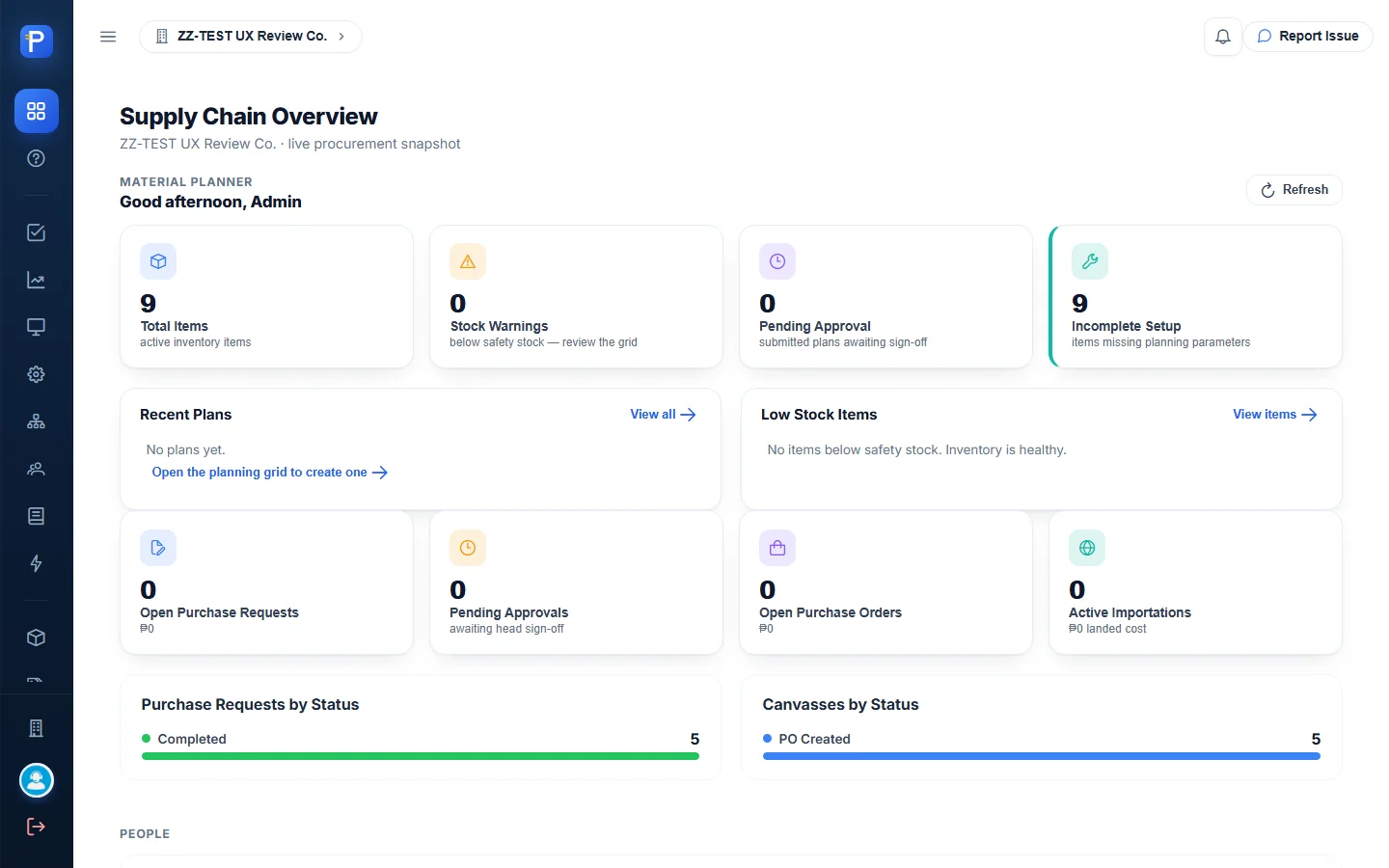Open the Total Items card
The image size is (1389, 868).
click(267, 297)
